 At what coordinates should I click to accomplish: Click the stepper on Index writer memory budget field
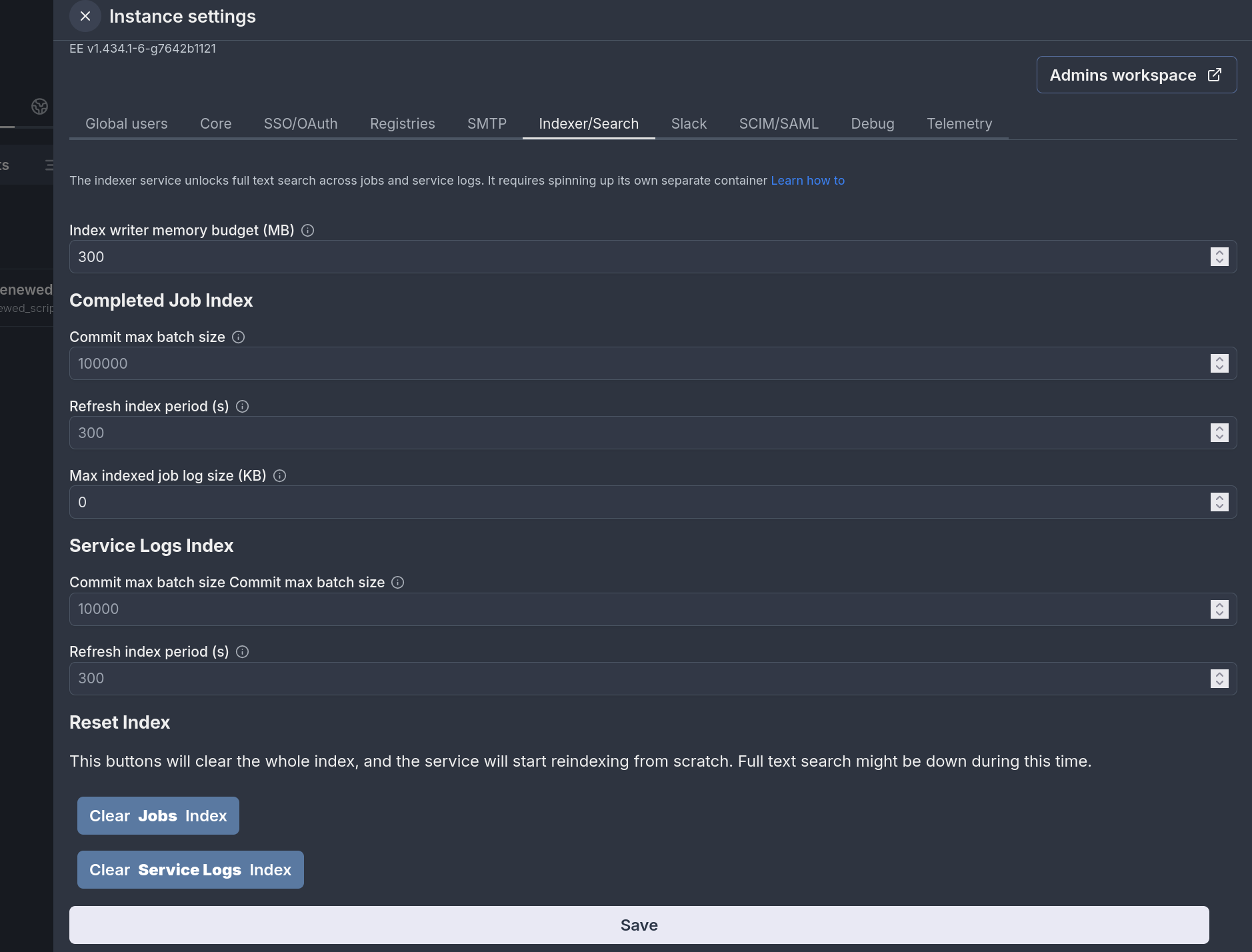[x=1219, y=257]
